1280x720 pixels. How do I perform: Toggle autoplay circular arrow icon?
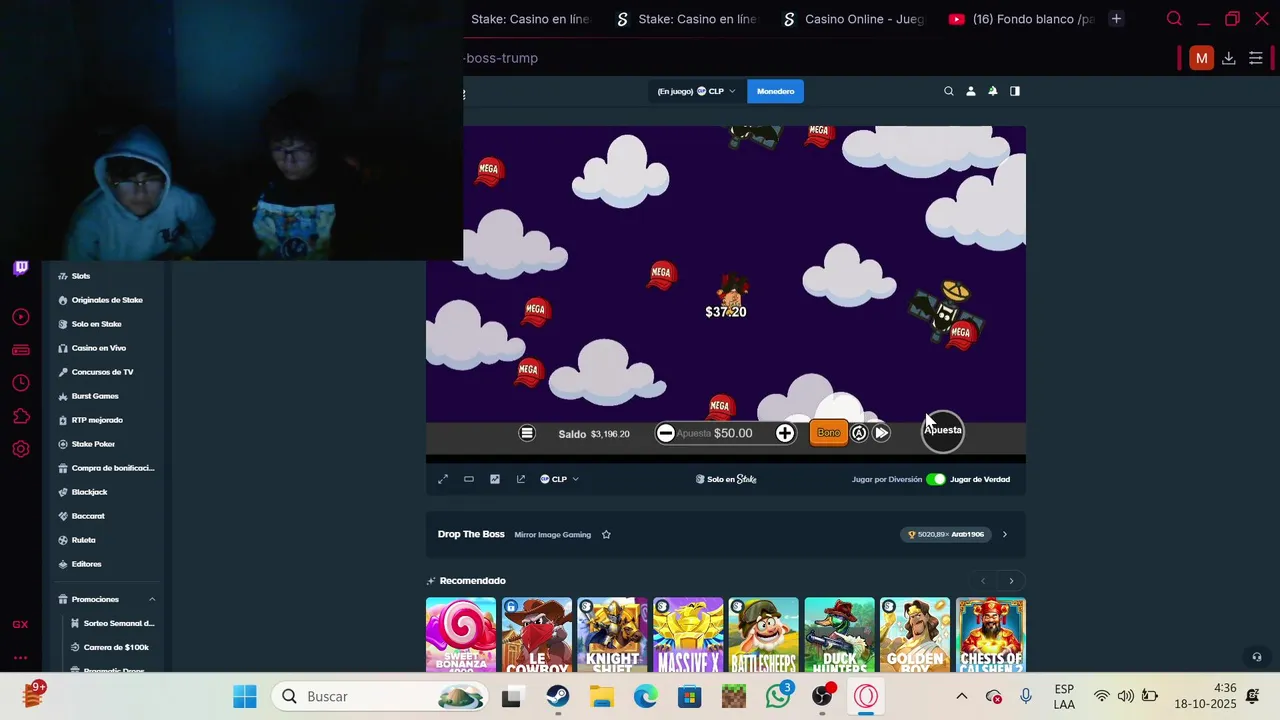coord(859,433)
